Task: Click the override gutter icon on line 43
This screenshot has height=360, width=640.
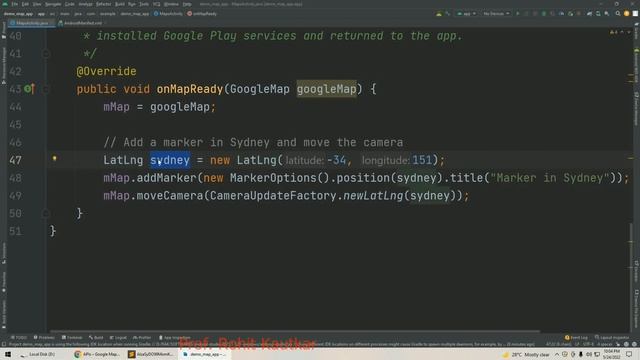Action: 29,89
